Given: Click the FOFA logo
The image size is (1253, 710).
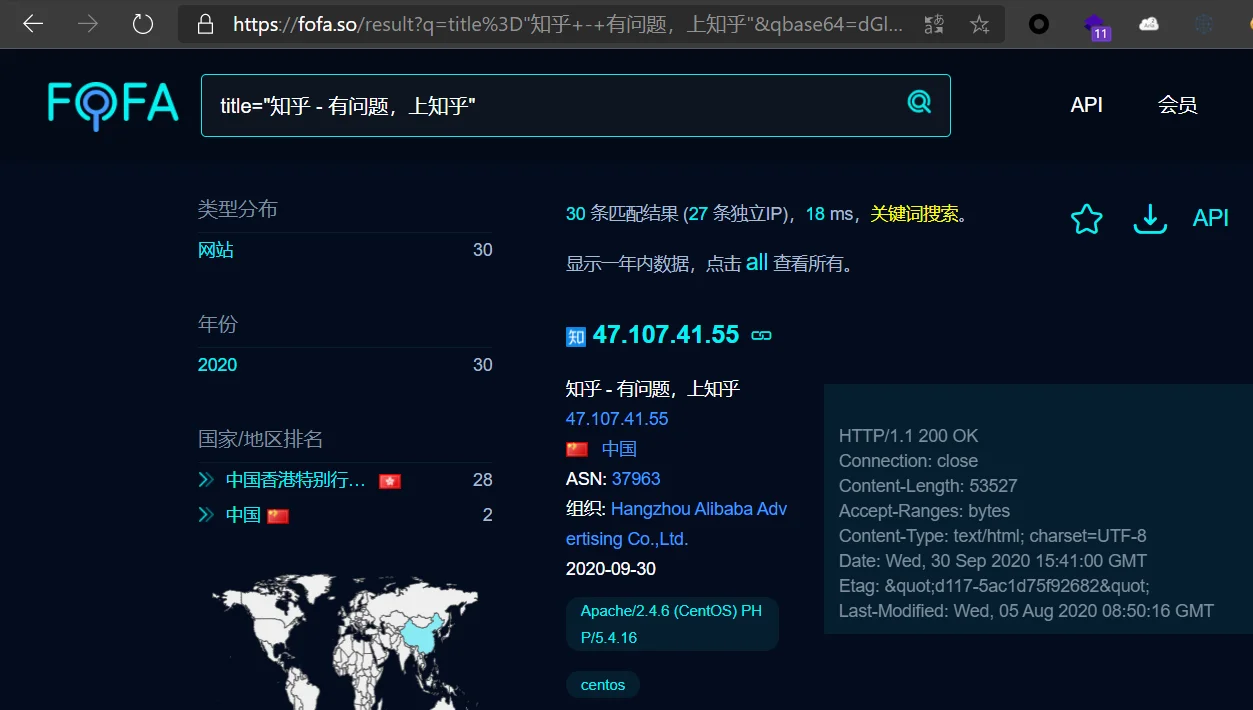Looking at the screenshot, I should click(113, 105).
